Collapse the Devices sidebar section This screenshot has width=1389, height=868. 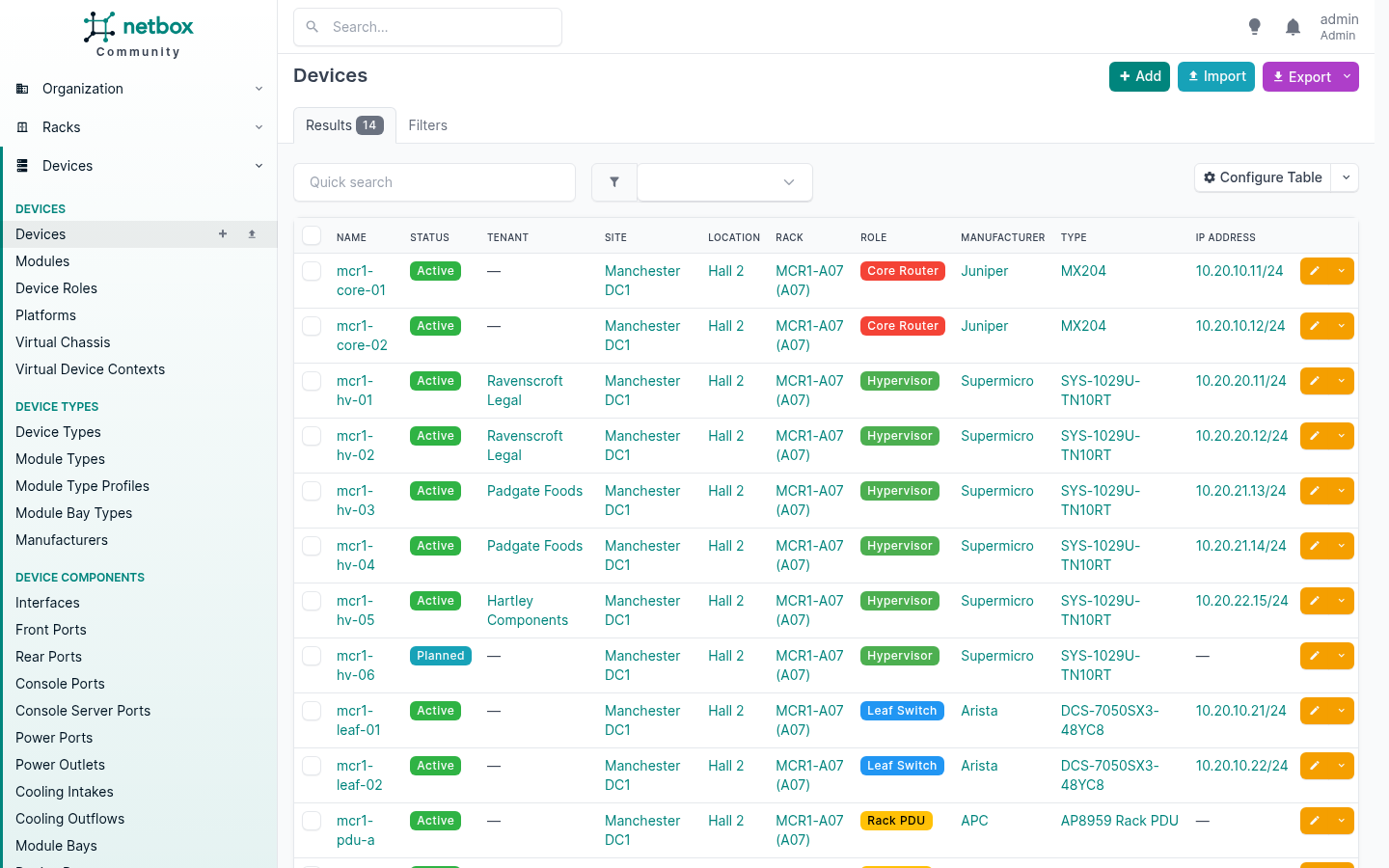(139, 166)
